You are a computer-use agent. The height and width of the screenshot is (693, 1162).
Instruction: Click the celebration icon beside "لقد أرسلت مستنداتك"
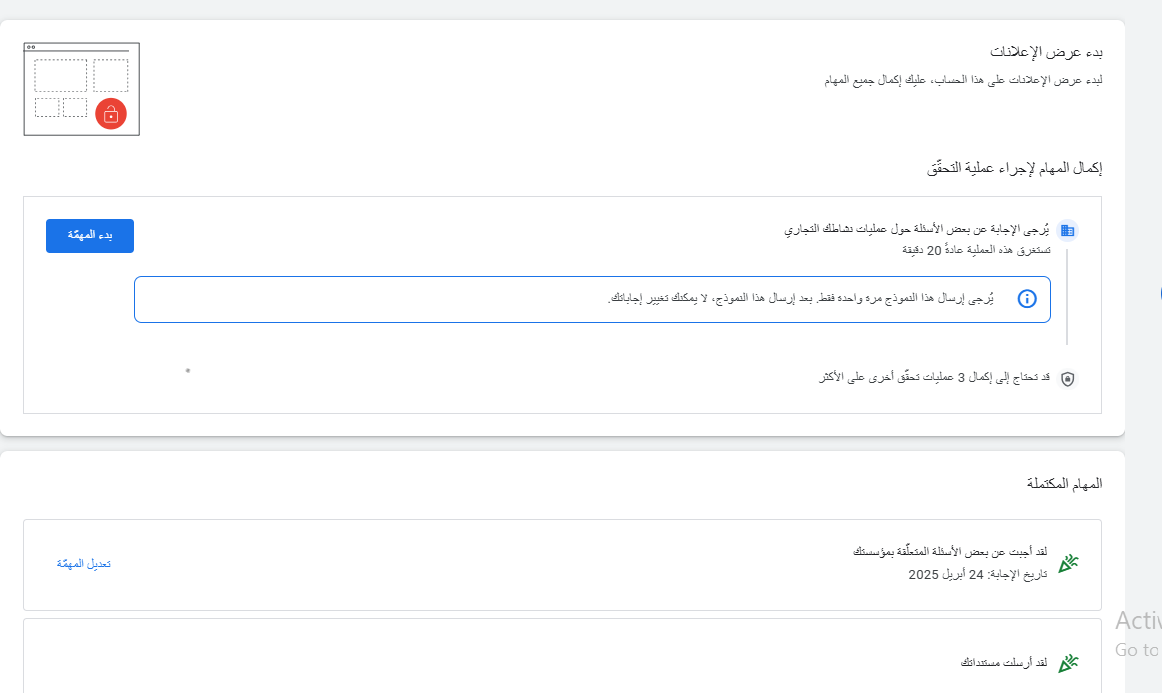coord(1069,663)
